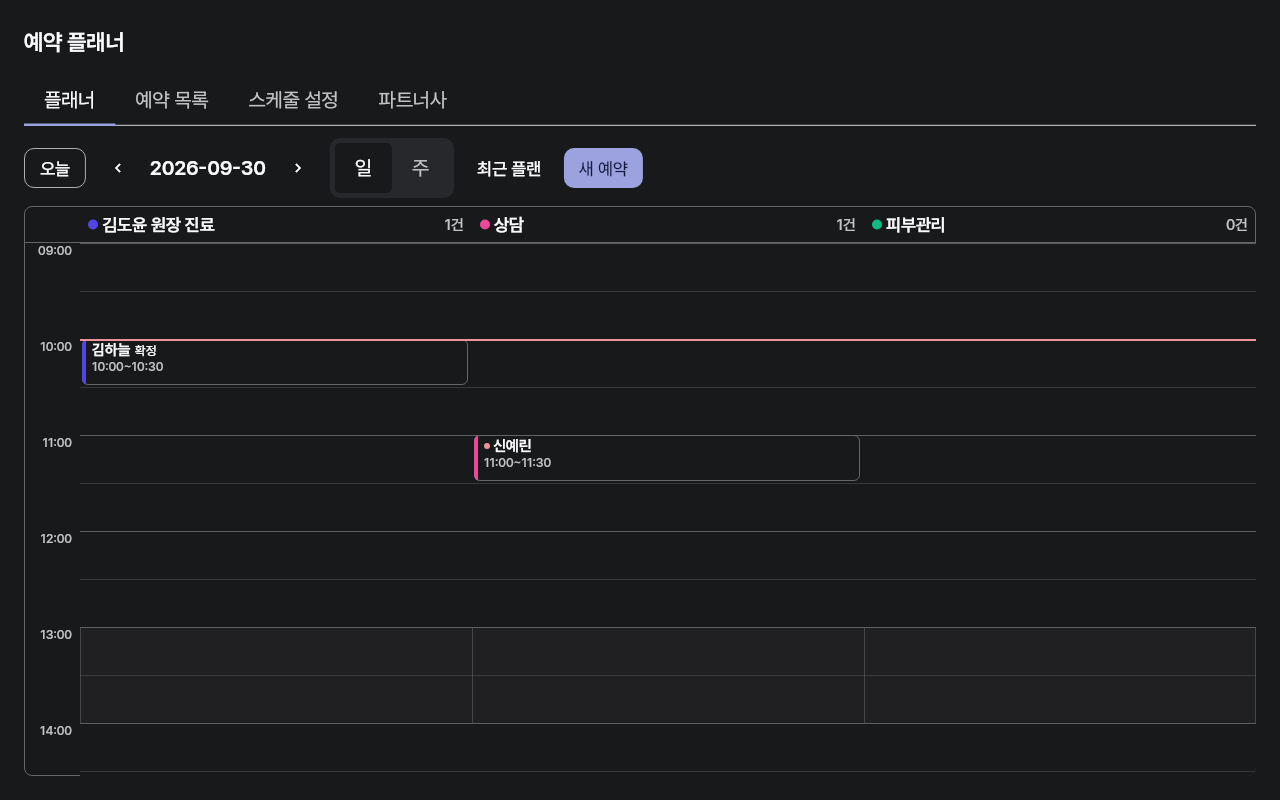Click the date 2026-09-30

208,168
